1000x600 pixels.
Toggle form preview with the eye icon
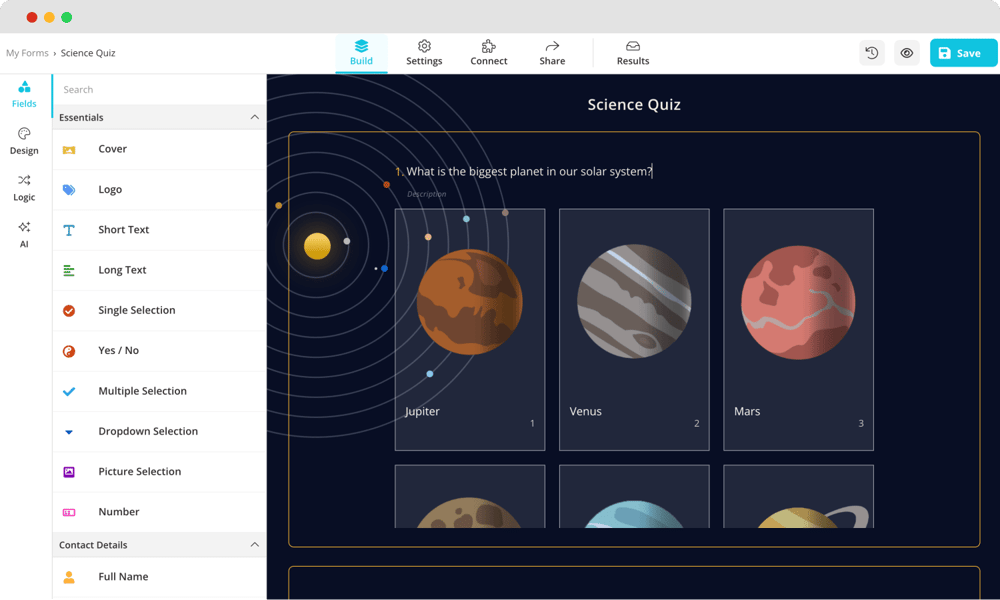pos(906,53)
